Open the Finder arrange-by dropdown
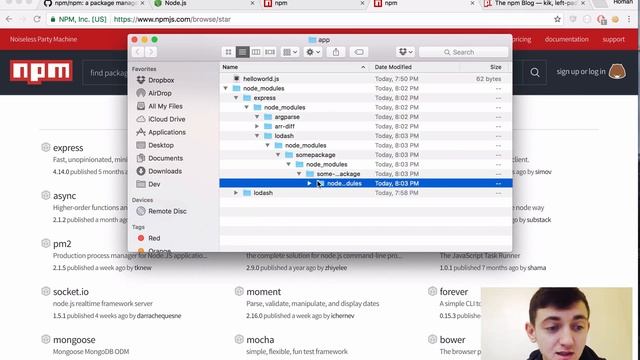This screenshot has height=360, width=640. click(x=290, y=52)
